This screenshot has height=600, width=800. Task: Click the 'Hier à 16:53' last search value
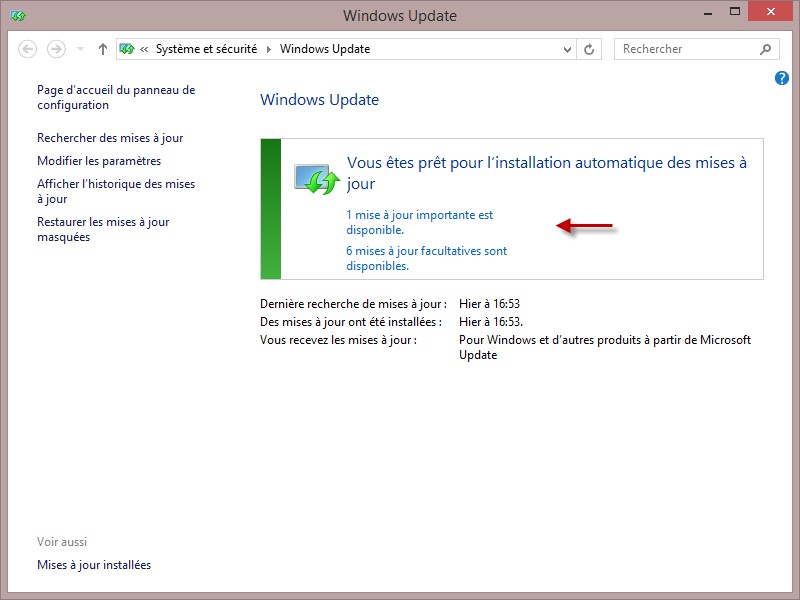(x=489, y=304)
